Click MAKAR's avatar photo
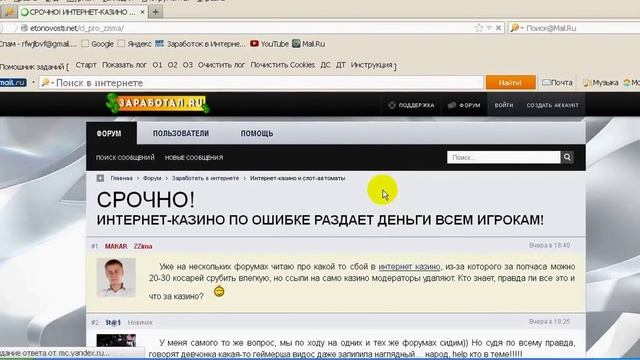The height and width of the screenshot is (360, 640). pyautogui.click(x=116, y=278)
